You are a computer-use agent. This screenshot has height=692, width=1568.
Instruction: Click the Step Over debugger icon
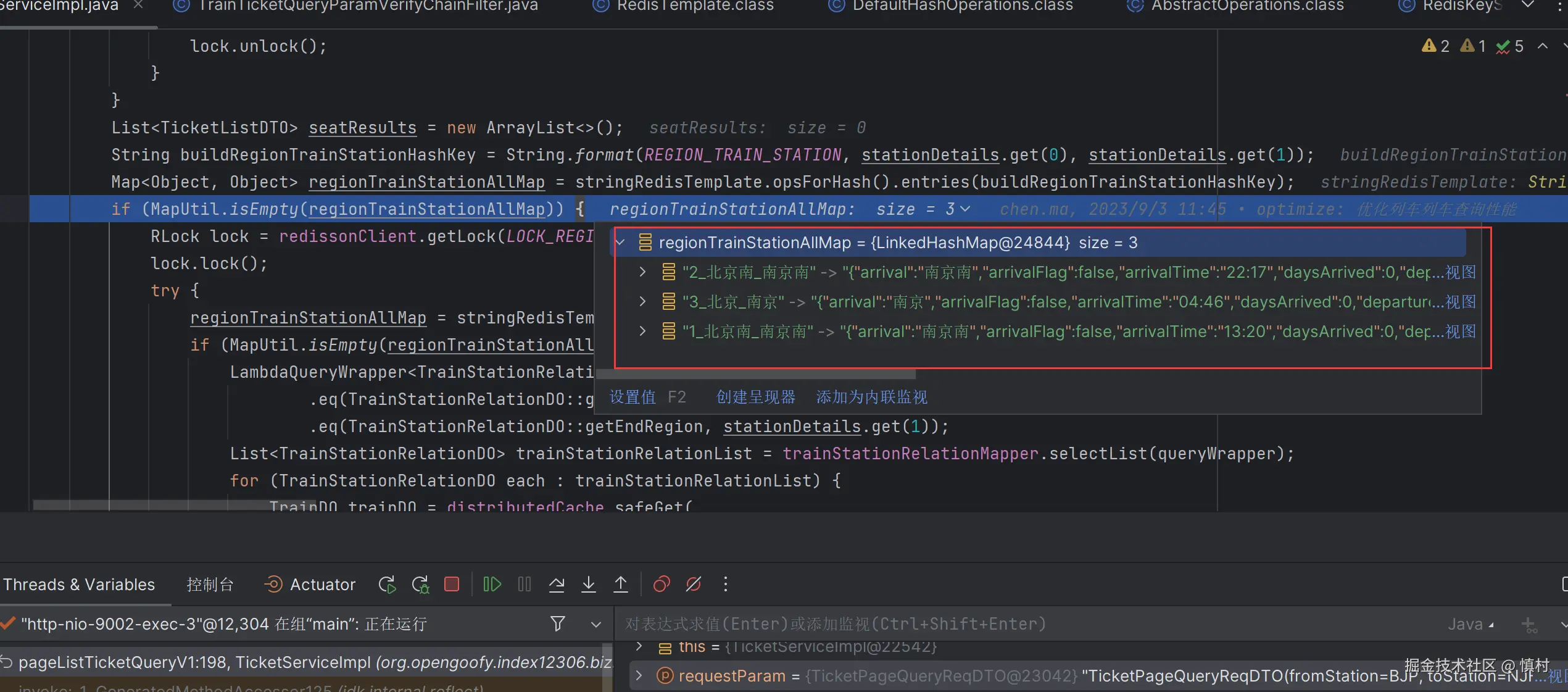[557, 584]
